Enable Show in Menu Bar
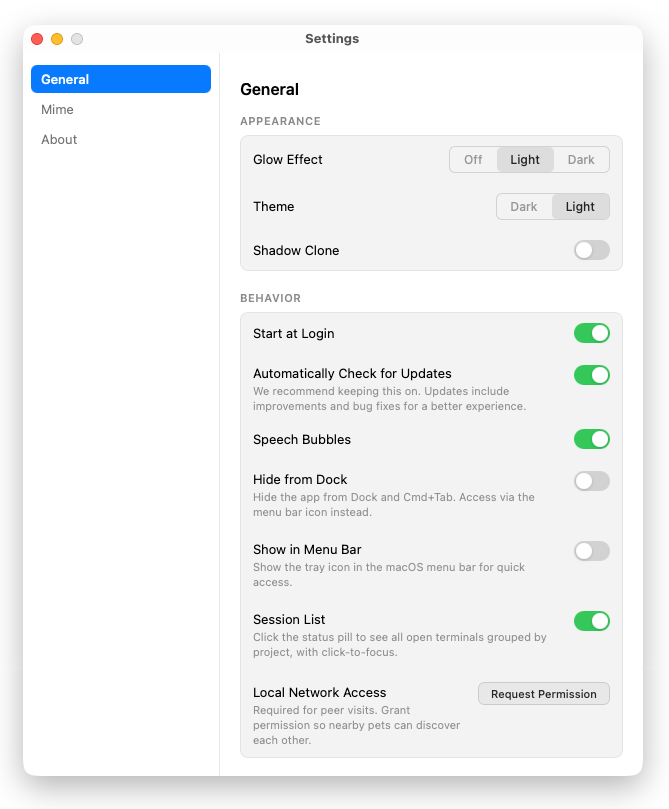 (591, 551)
